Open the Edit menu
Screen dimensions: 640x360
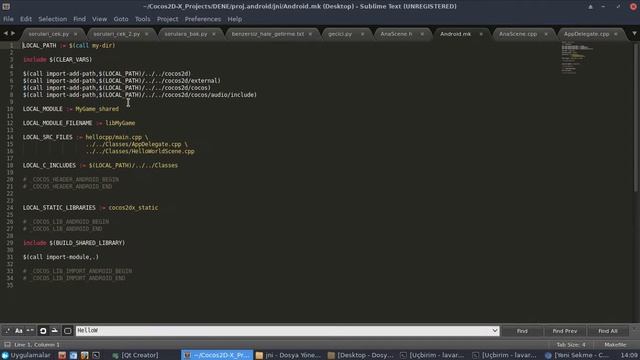point(26,19)
